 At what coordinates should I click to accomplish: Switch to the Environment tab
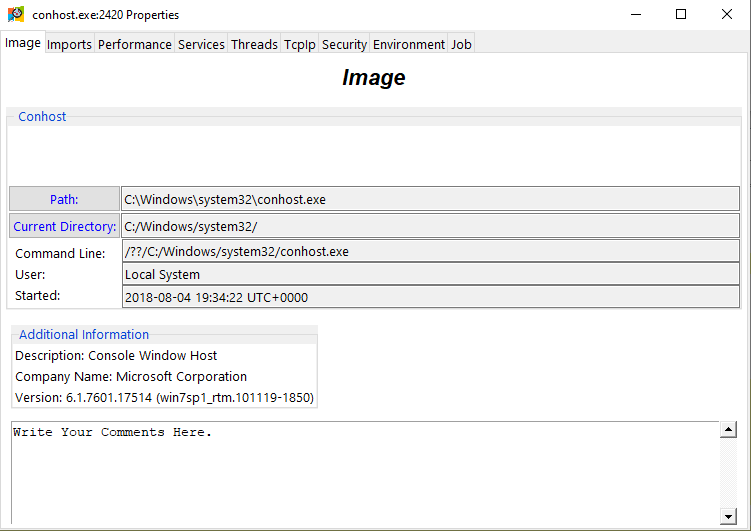(409, 45)
